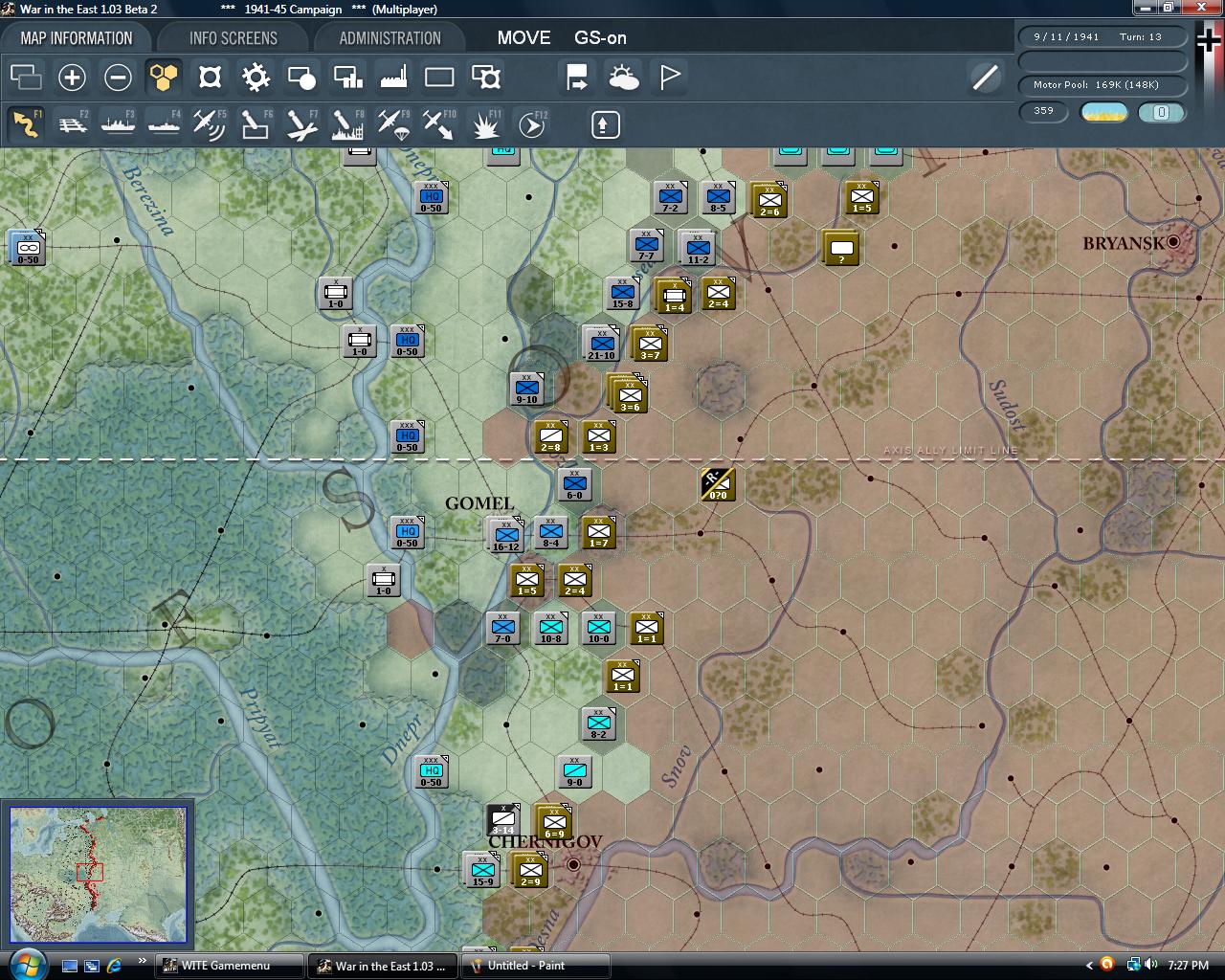This screenshot has width=1225, height=980.
Task: Click the Motor Pool 169K readout
Action: 1102,85
